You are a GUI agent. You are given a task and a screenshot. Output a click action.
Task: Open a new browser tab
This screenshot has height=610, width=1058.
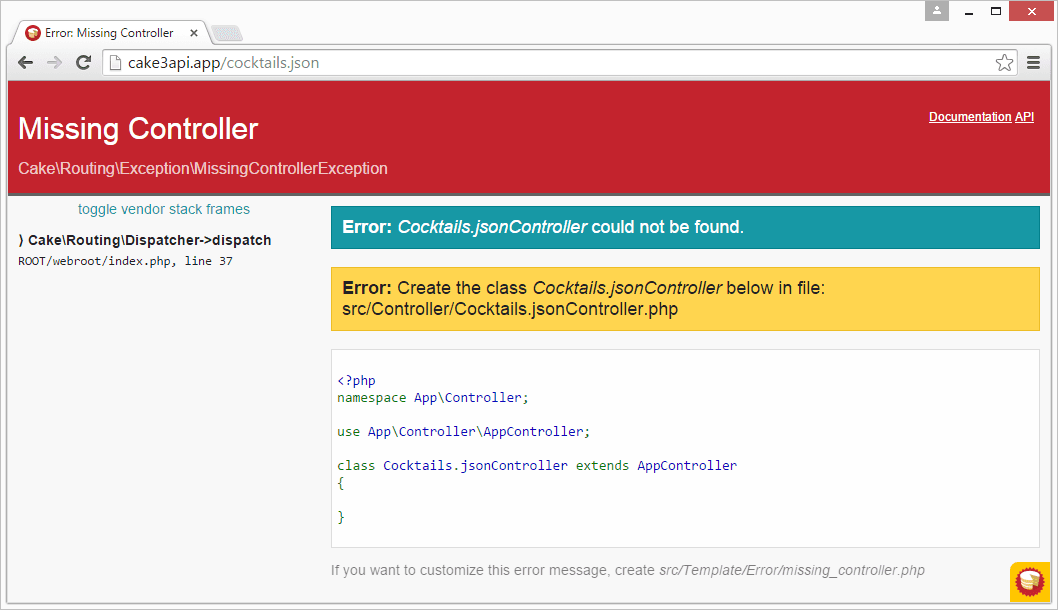point(226,33)
